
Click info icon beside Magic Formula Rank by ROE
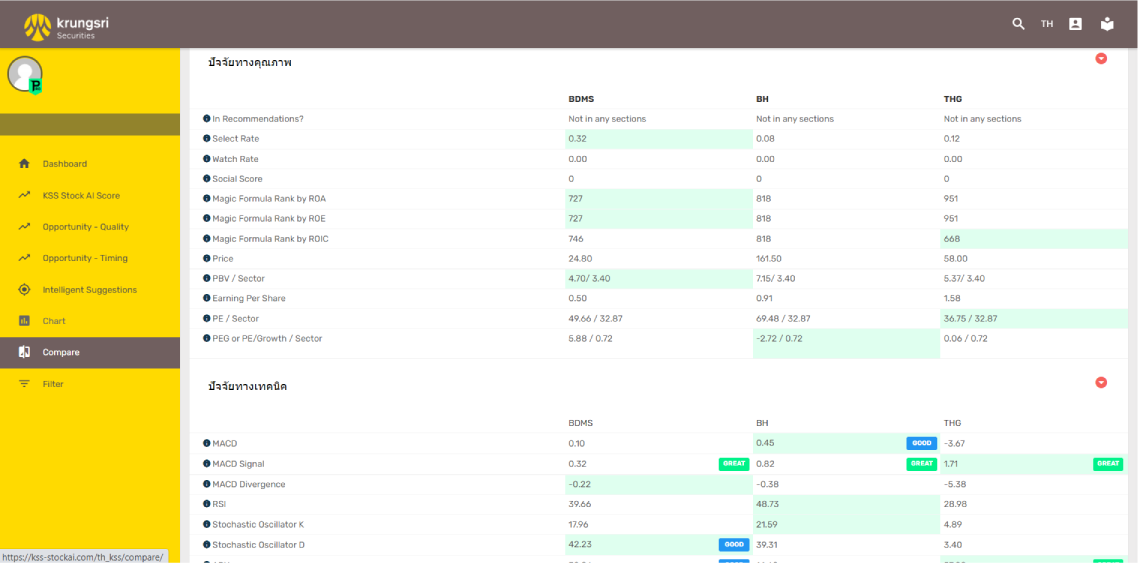[207, 218]
